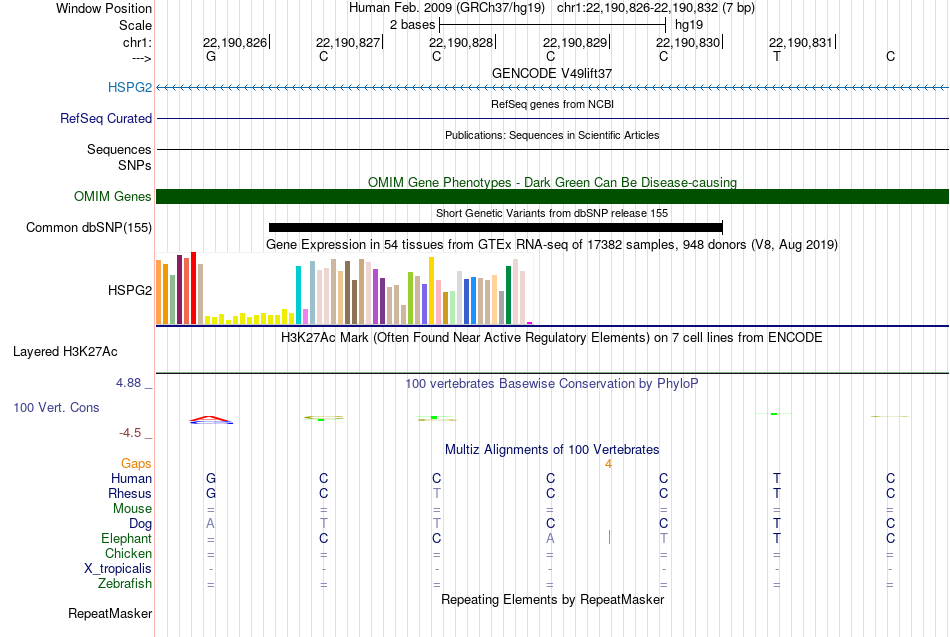Click Short Genetic Variants from dbSNP title
Viewport: 950px width, 637px height.
click(x=552, y=213)
